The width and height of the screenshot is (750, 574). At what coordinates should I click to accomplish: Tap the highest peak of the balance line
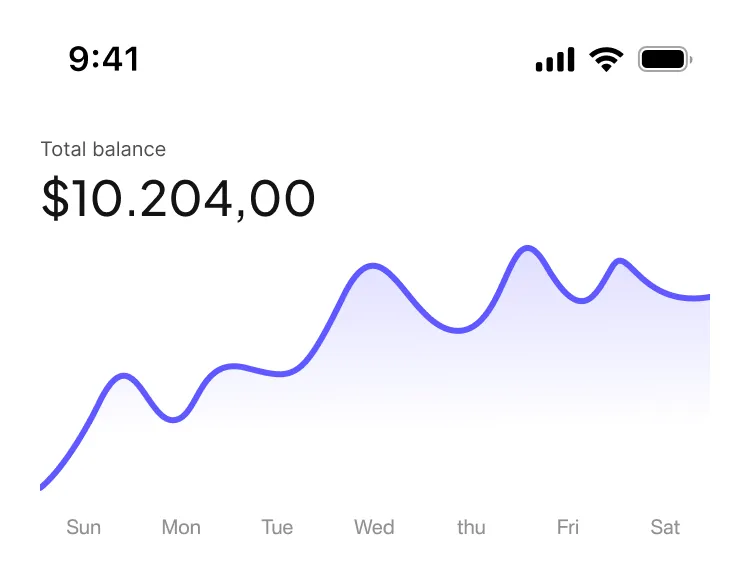[527, 247]
